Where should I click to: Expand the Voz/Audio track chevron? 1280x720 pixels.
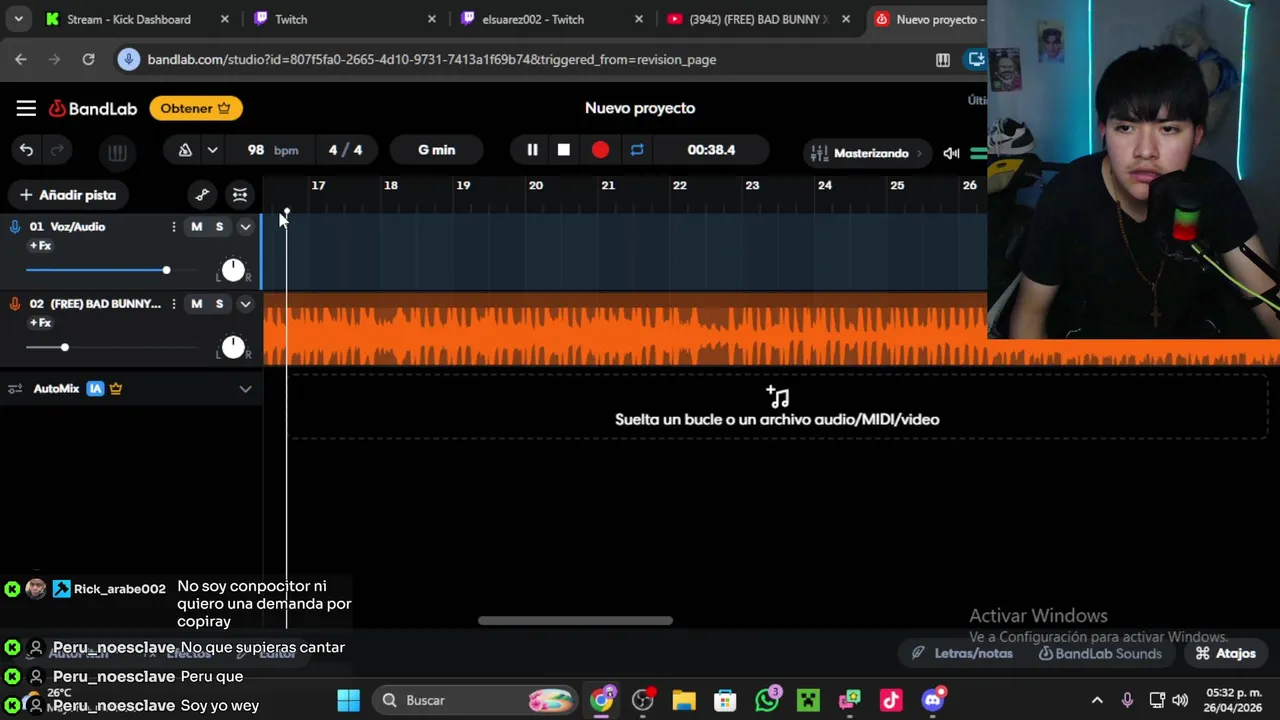[245, 227]
